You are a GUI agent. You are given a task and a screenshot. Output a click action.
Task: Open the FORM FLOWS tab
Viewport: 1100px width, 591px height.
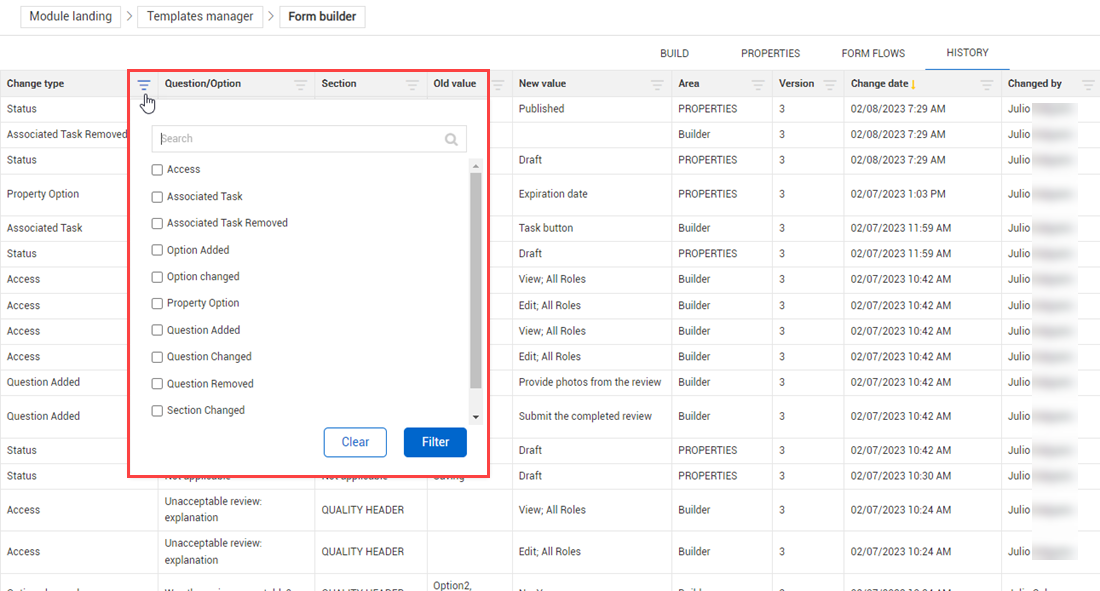tap(873, 53)
